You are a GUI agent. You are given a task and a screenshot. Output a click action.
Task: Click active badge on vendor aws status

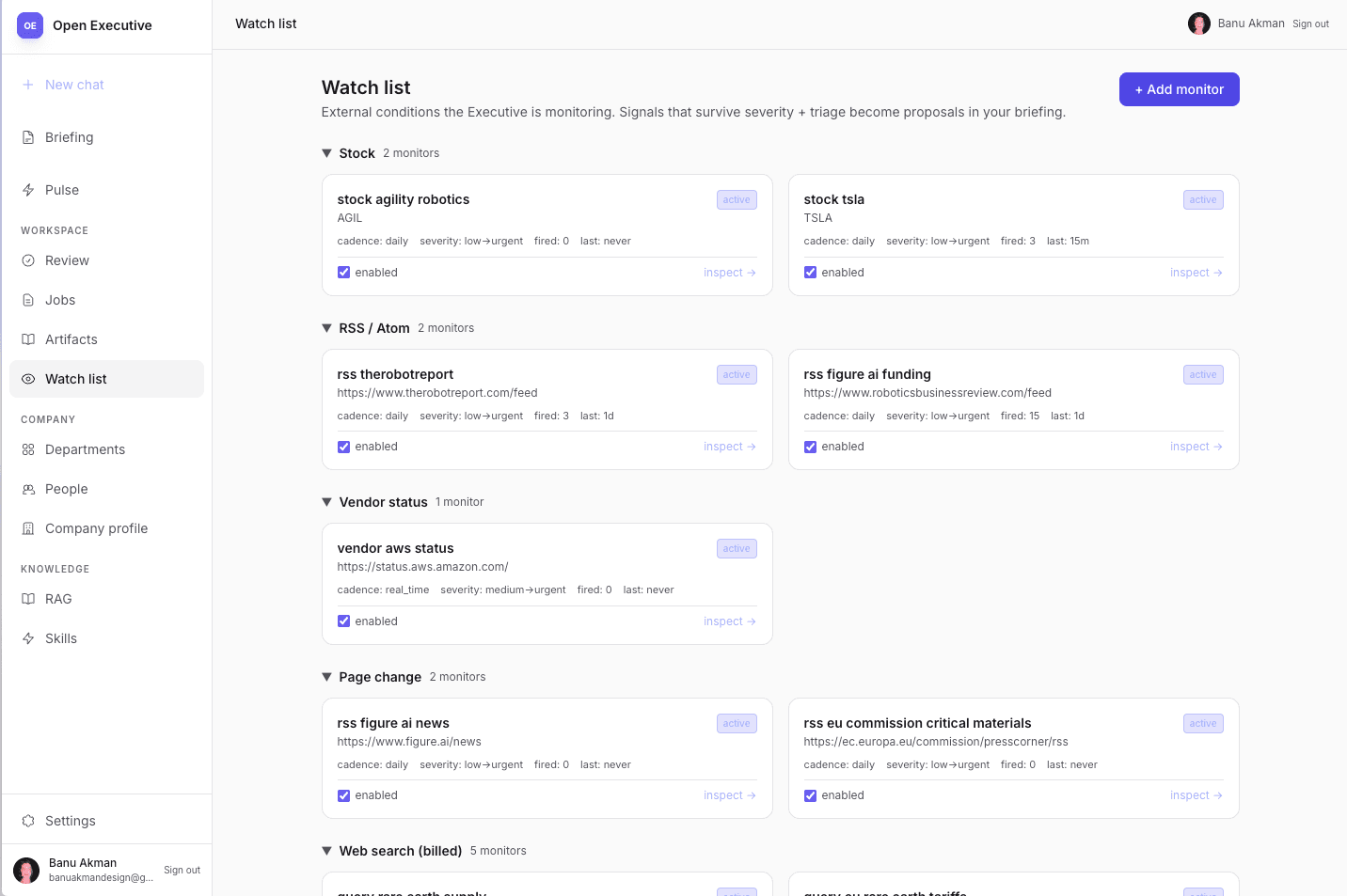click(737, 548)
